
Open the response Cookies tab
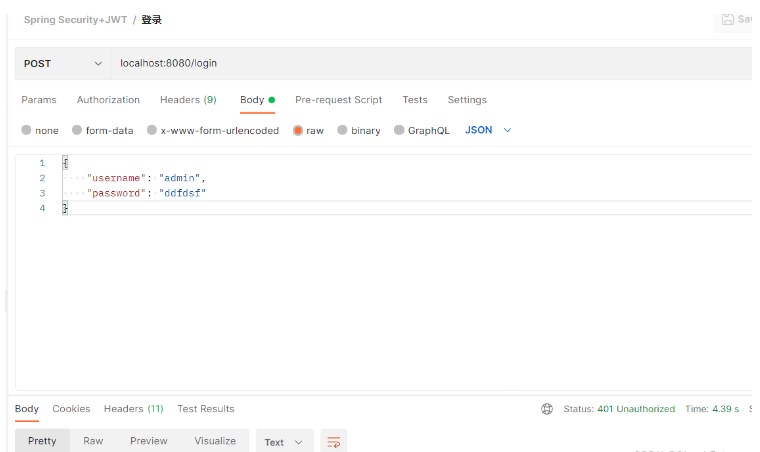[x=71, y=409]
